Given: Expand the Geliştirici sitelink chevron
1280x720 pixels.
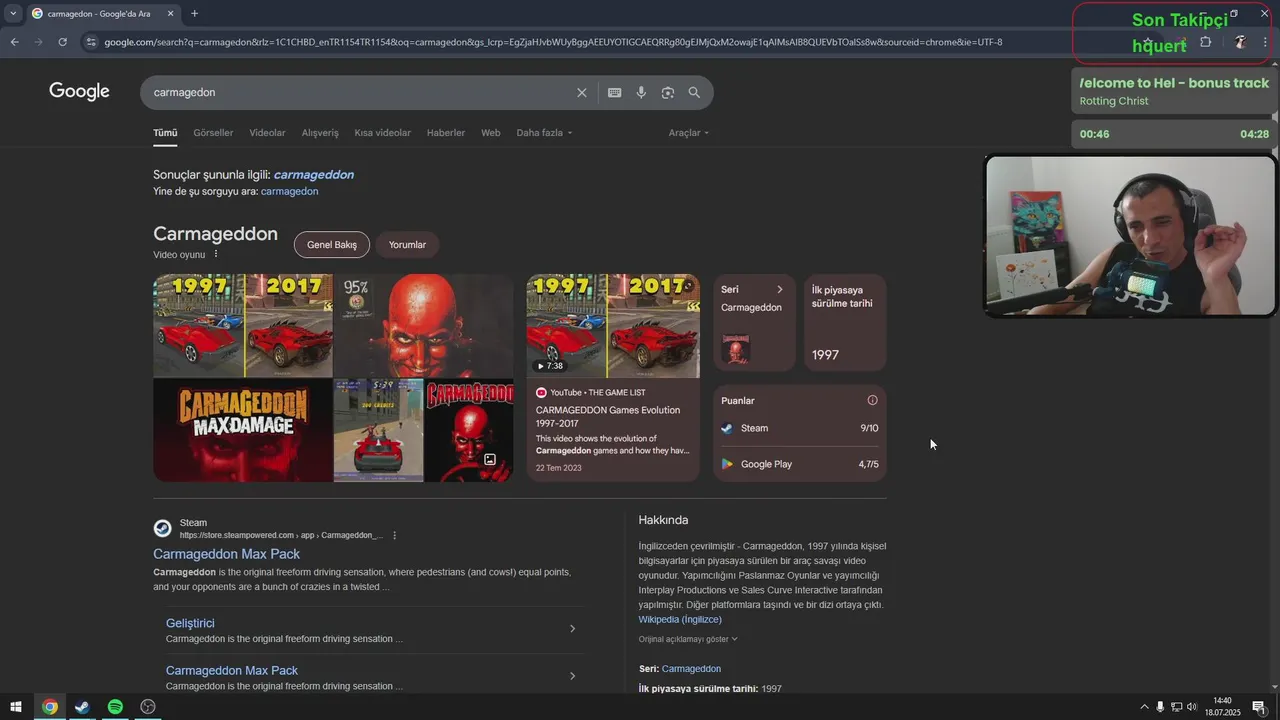Looking at the screenshot, I should coord(572,629).
